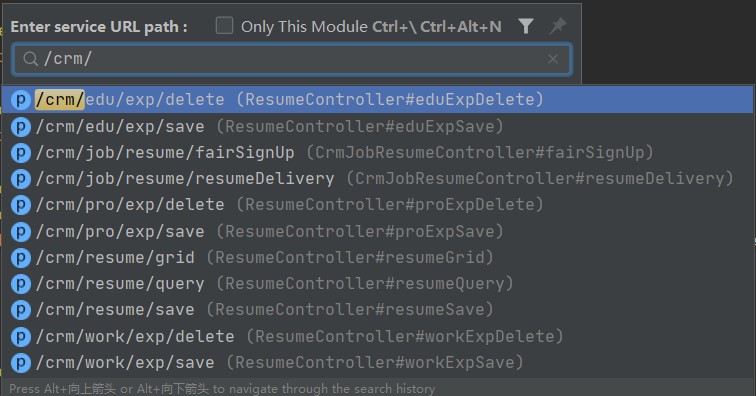Click the Only This Module label text

(x=304, y=27)
